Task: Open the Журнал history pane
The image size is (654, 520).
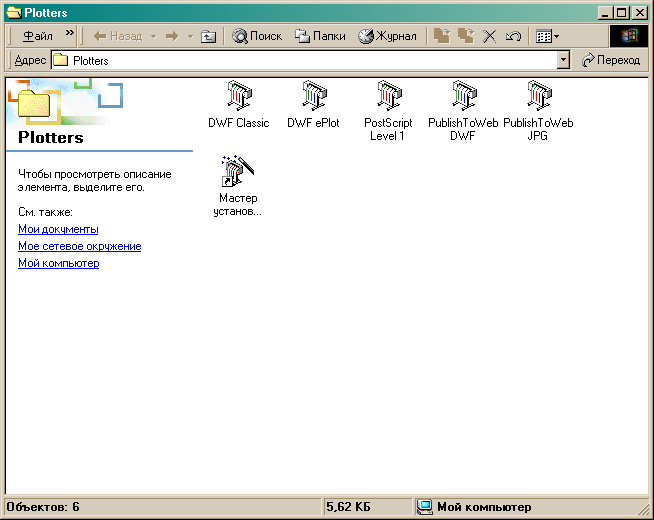Action: click(387, 36)
